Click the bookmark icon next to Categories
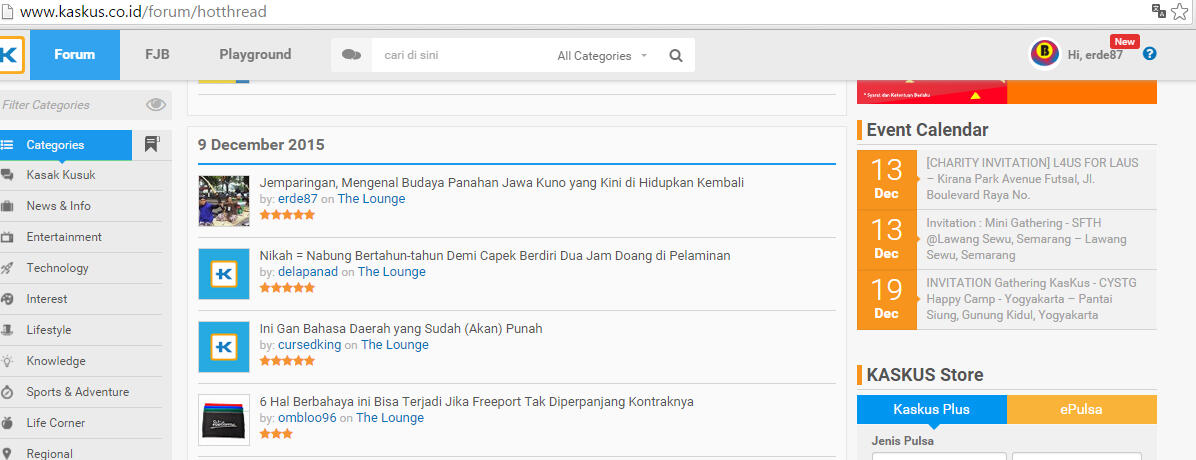 151,144
